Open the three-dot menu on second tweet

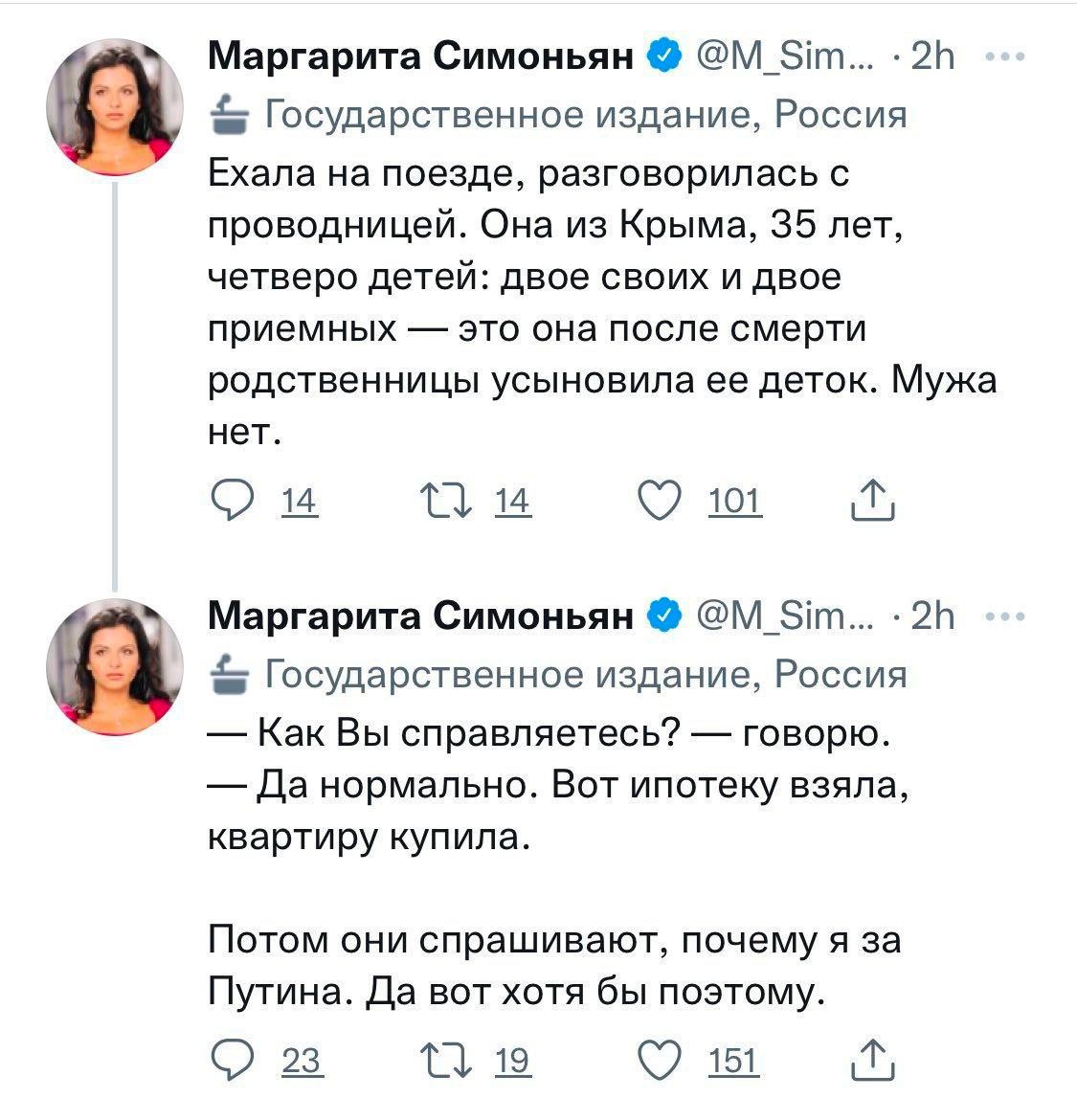pos(1005,615)
